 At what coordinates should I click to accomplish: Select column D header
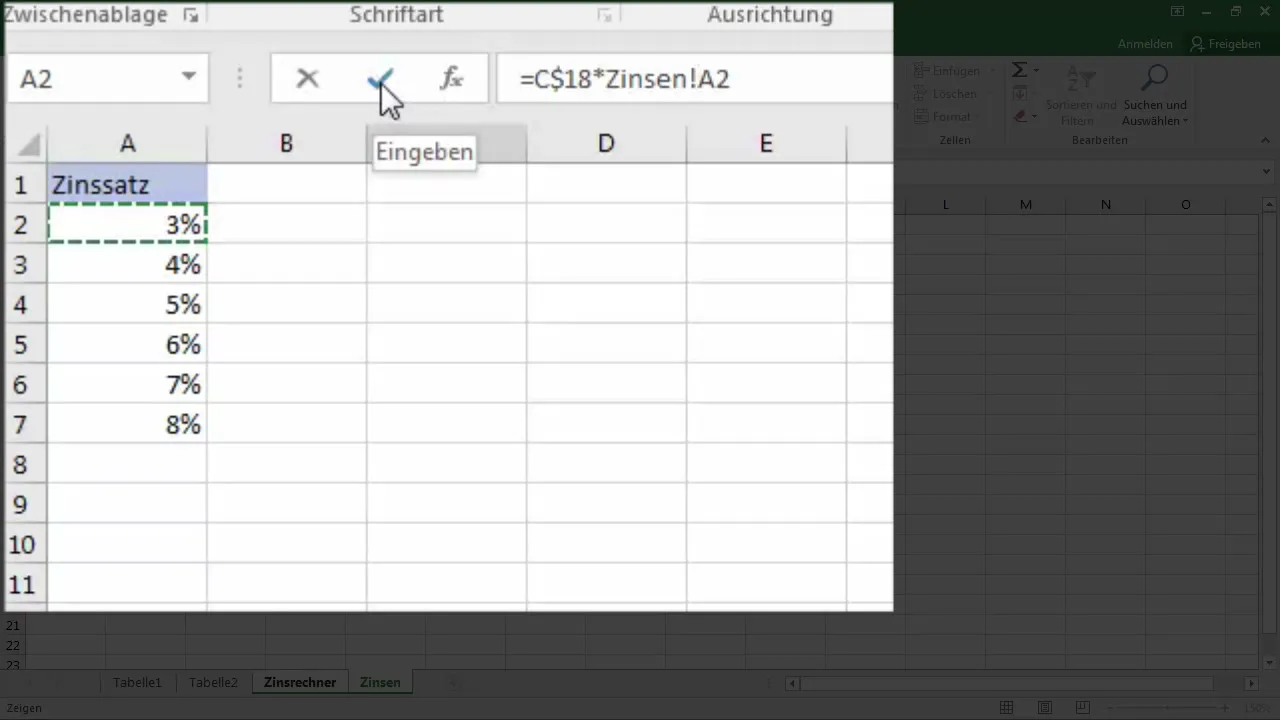point(606,144)
